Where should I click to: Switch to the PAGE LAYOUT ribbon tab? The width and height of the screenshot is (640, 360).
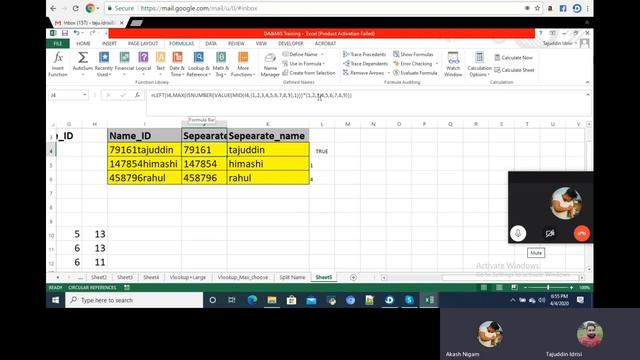[143, 44]
